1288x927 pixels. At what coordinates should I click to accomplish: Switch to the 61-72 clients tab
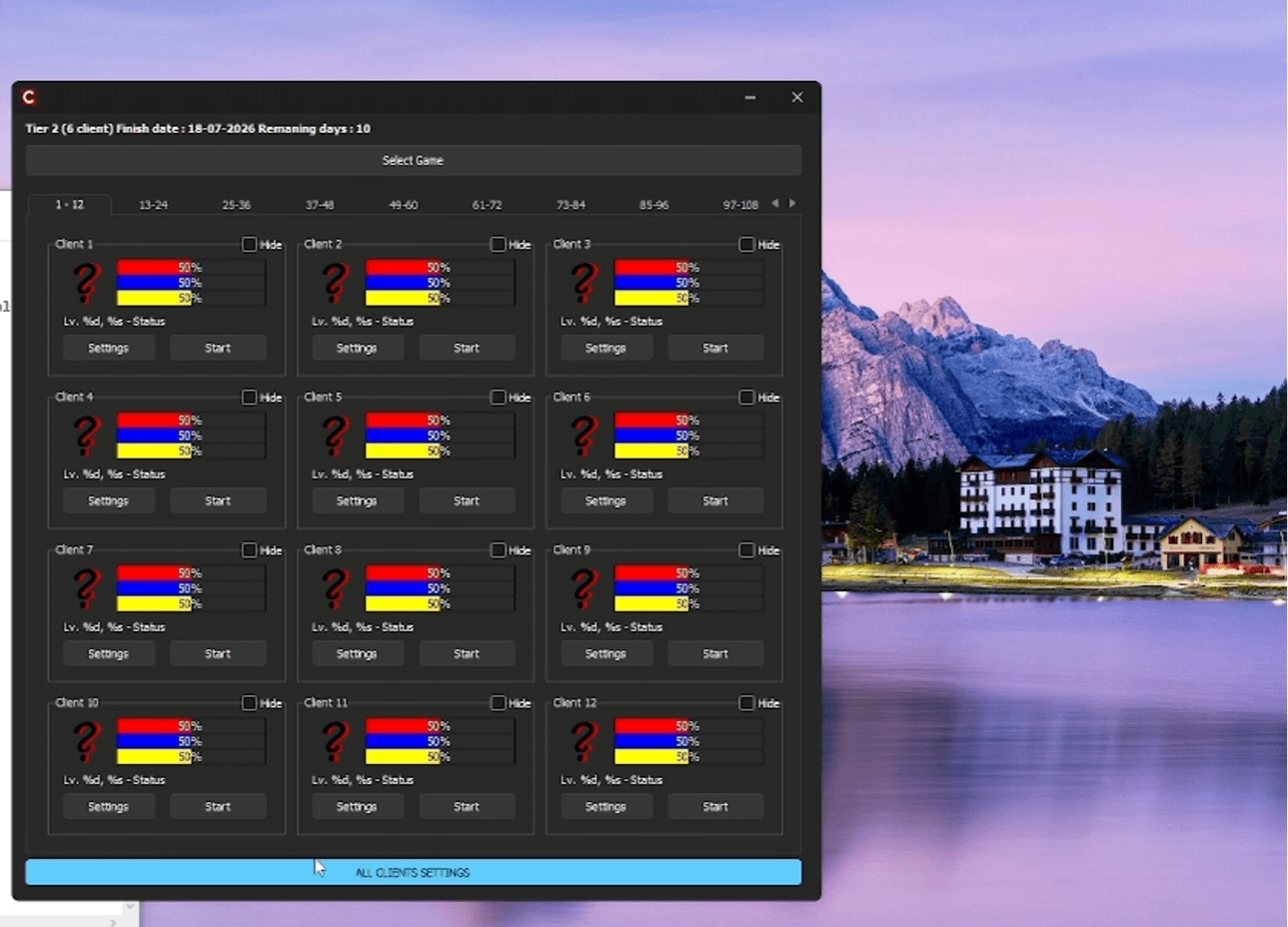[x=487, y=205]
